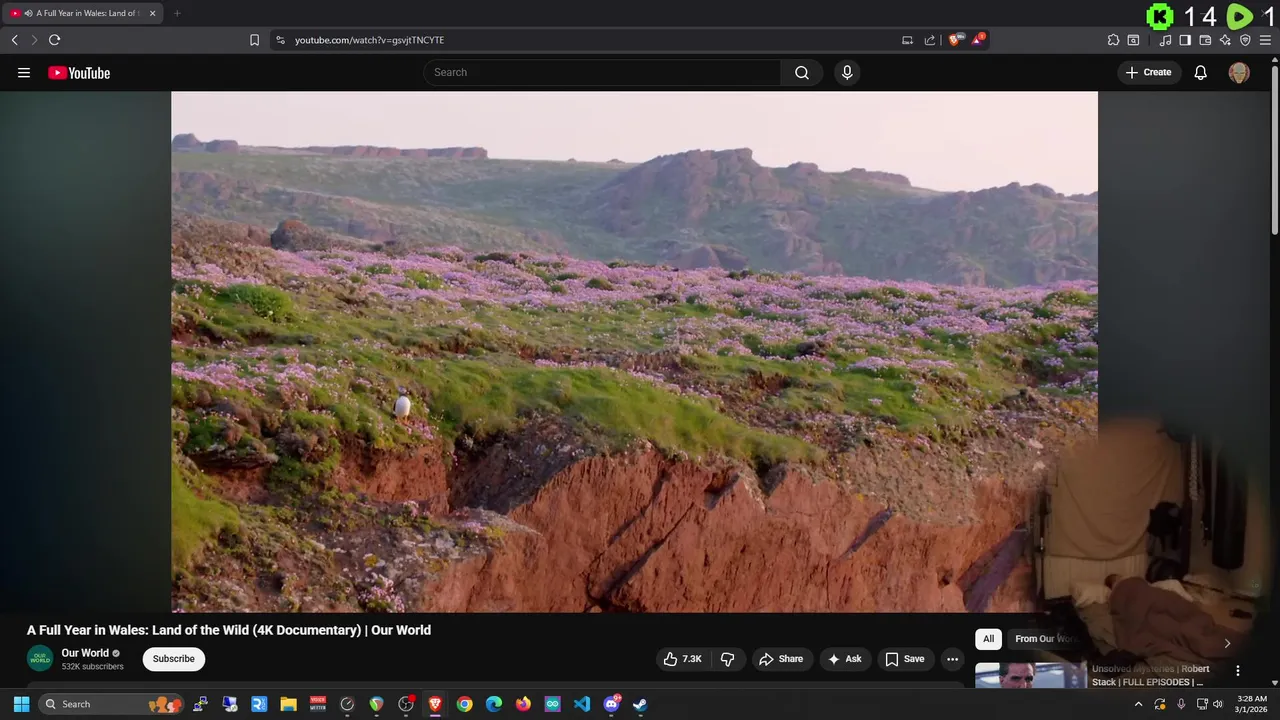The image size is (1280, 720).
Task: Reload the page with the refresh icon
Action: [54, 40]
